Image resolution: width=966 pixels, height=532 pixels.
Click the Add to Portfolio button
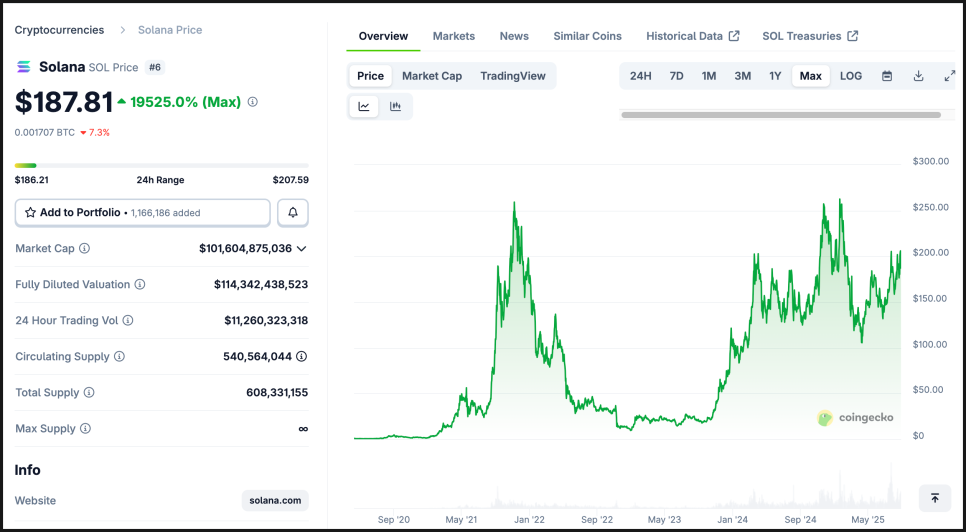pyautogui.click(x=142, y=212)
